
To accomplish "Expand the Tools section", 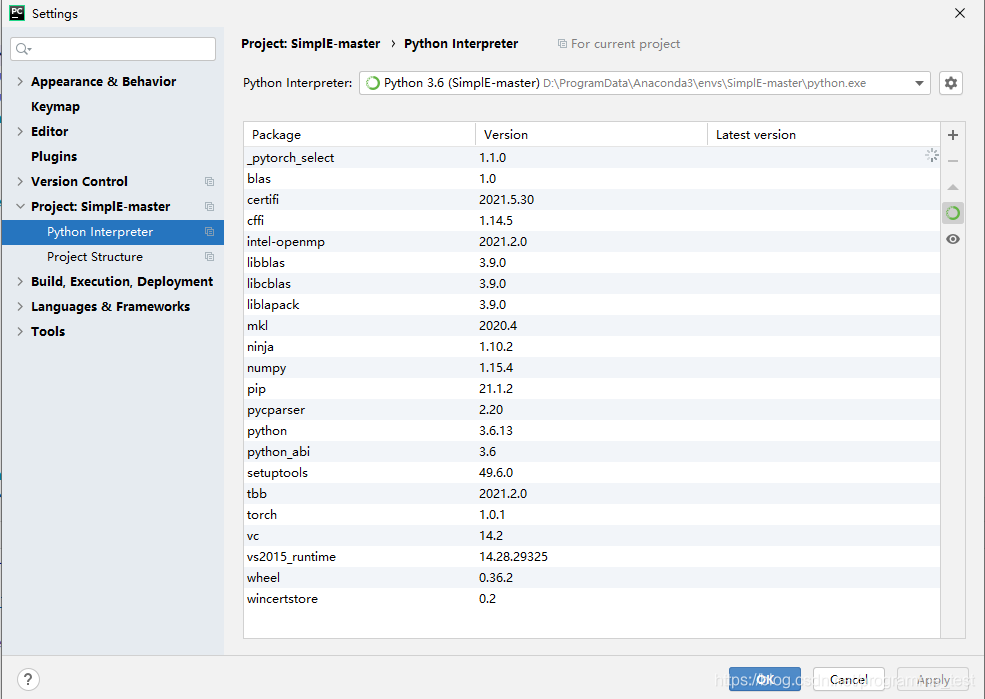I will pyautogui.click(x=20, y=332).
